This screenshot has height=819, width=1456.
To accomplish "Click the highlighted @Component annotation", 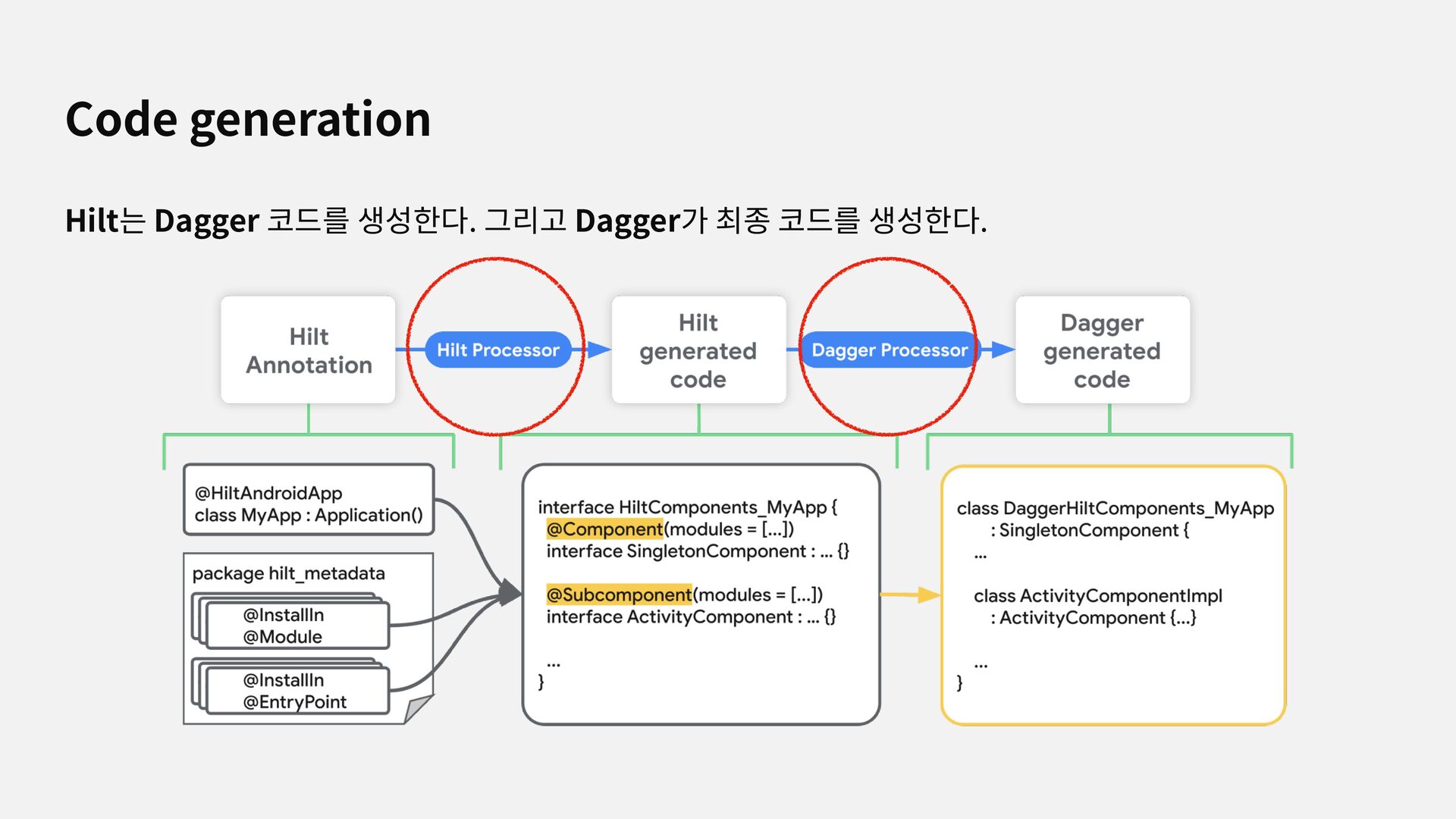I will tap(604, 529).
